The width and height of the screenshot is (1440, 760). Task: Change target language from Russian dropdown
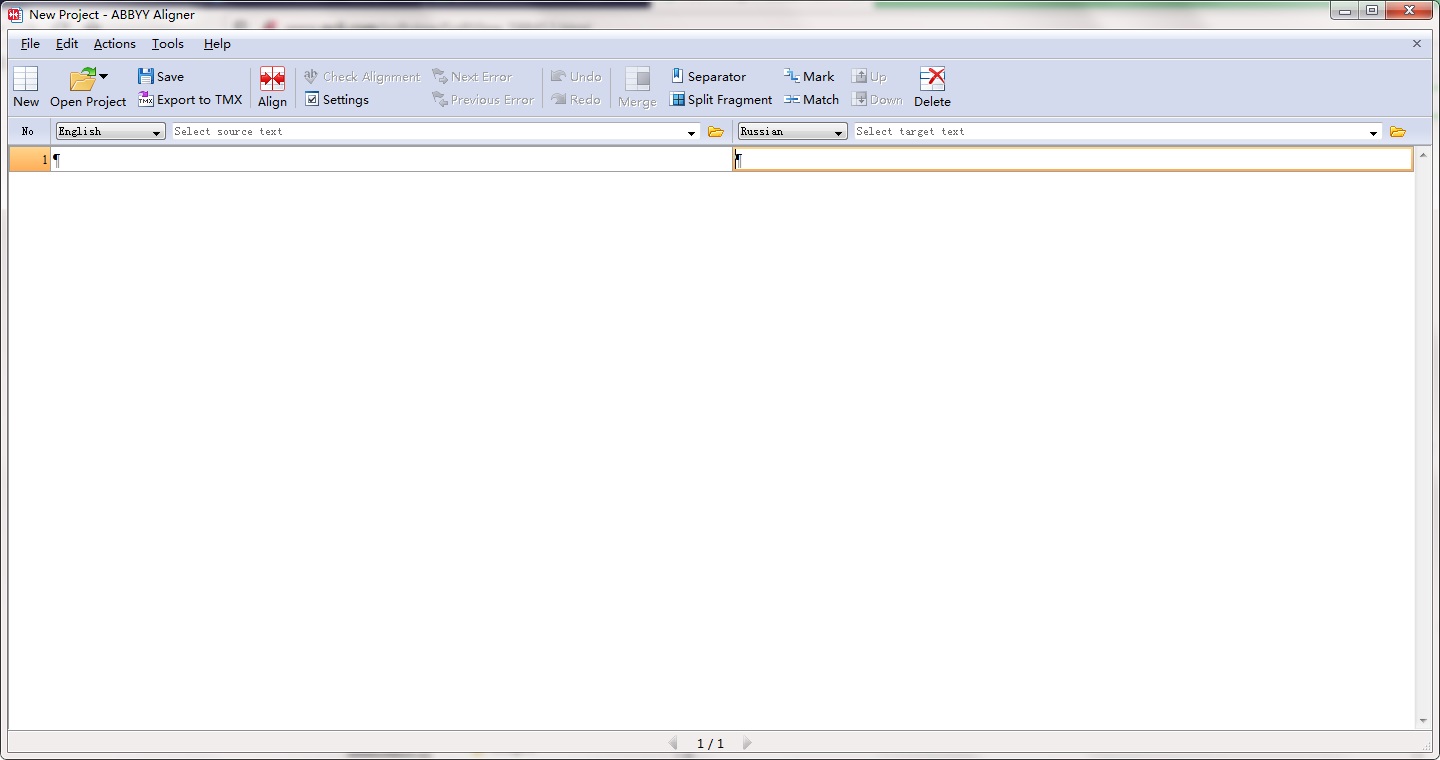(x=792, y=131)
